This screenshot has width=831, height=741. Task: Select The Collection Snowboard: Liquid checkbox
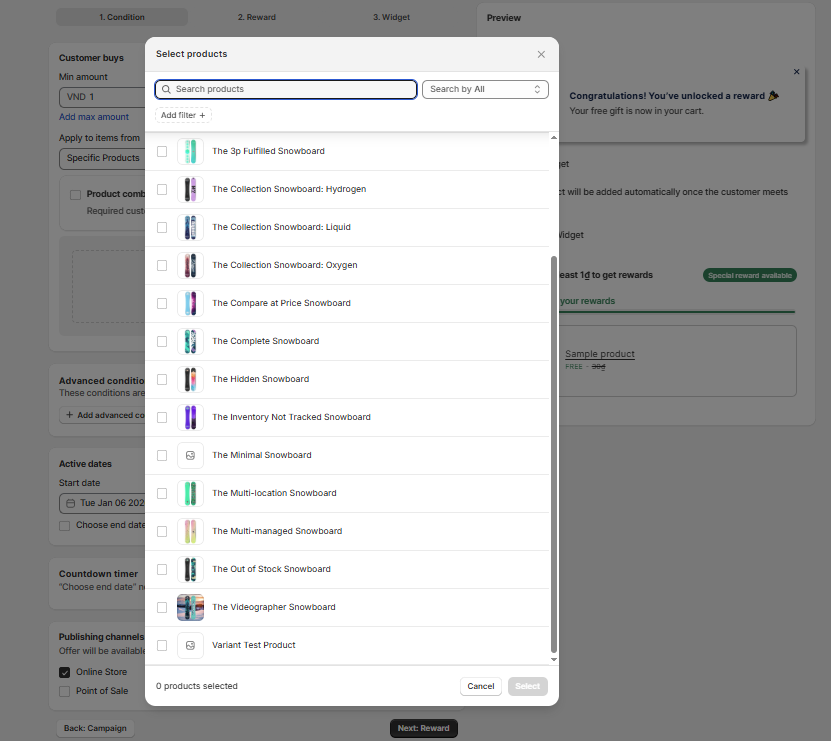[x=162, y=227]
